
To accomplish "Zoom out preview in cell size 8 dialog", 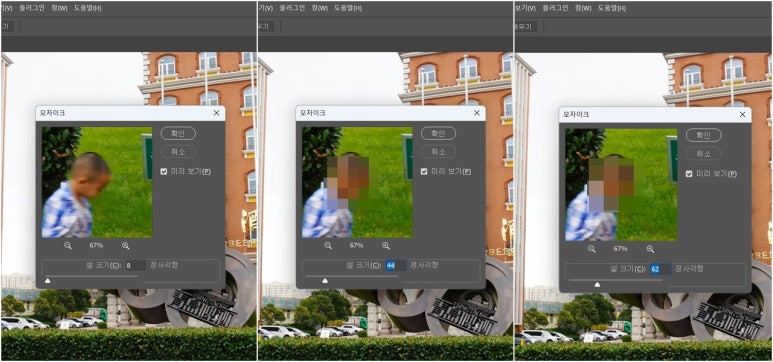I will click(68, 245).
